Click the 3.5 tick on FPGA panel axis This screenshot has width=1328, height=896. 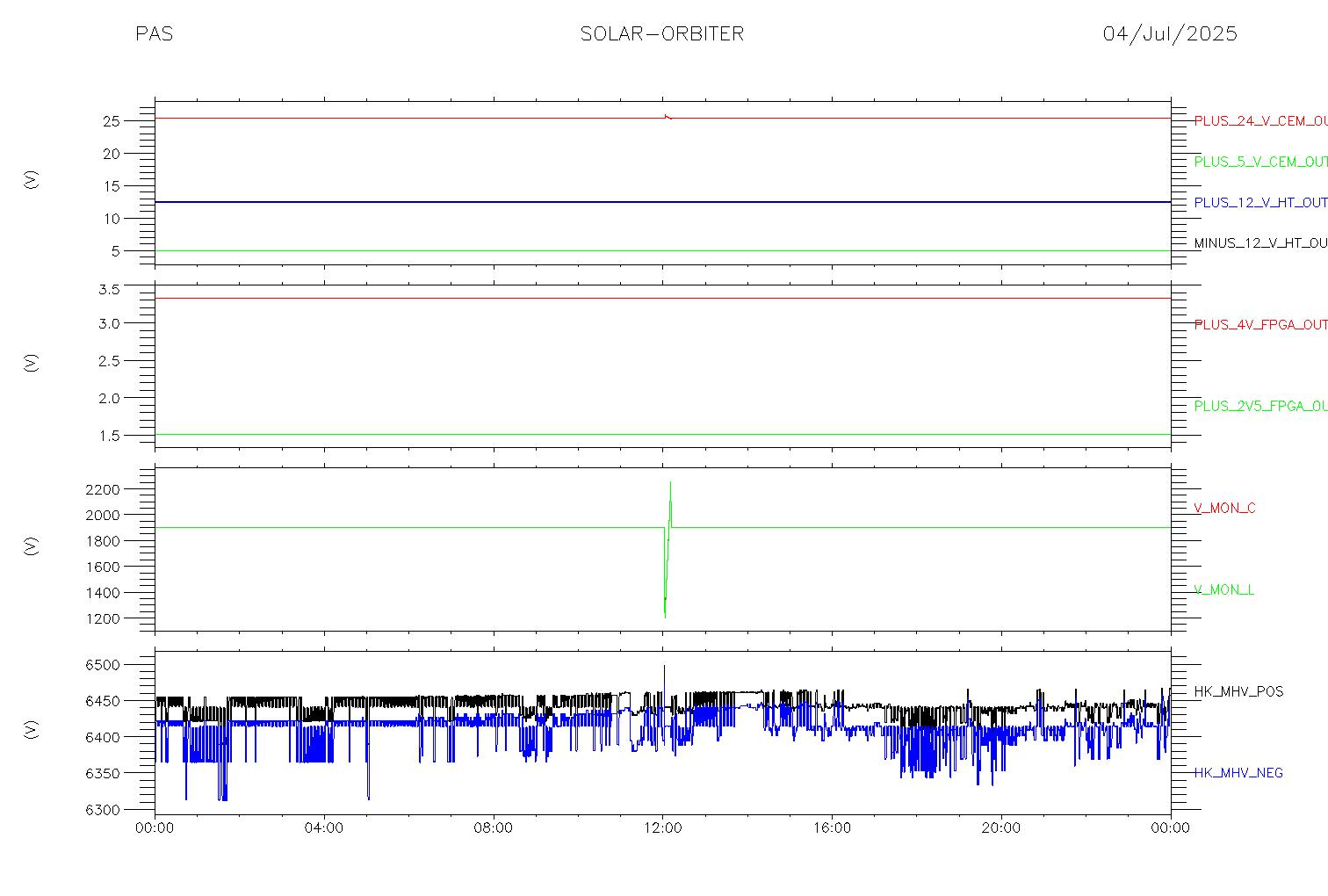point(108,289)
